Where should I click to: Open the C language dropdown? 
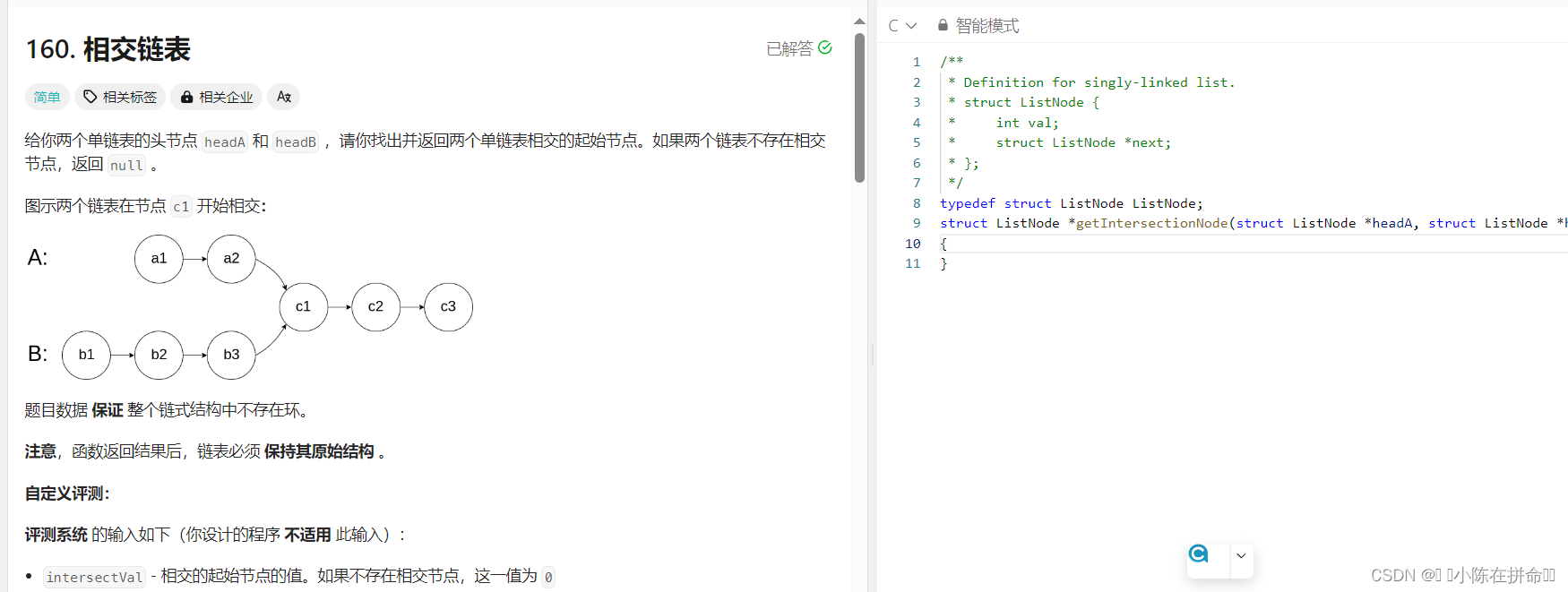pyautogui.click(x=902, y=25)
